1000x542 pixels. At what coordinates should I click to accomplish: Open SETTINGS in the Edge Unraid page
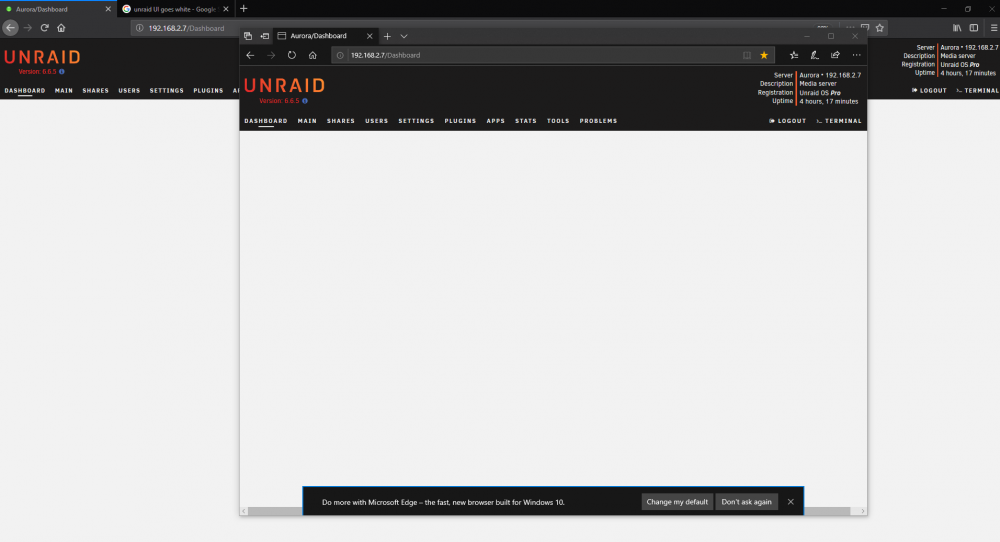click(x=416, y=121)
